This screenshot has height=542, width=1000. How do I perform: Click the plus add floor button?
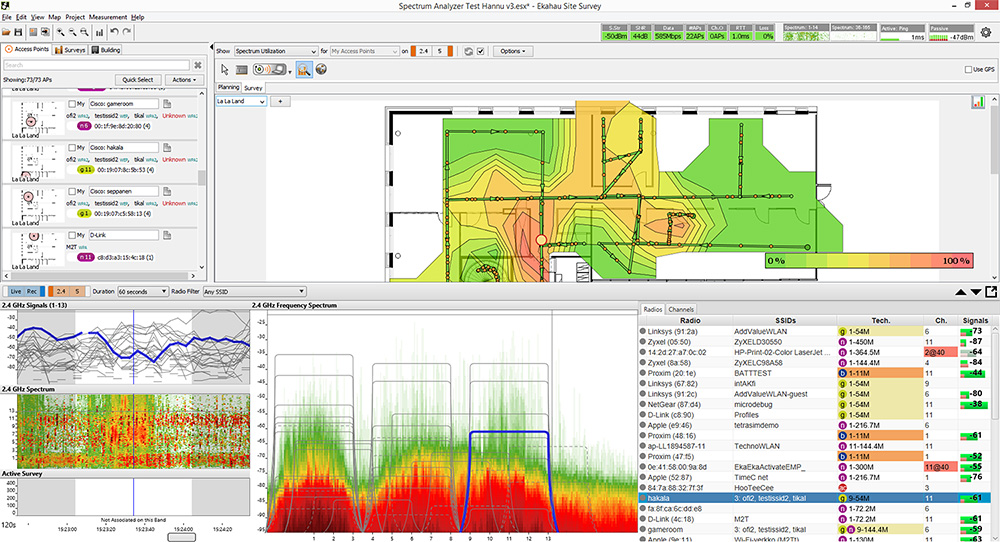(x=280, y=101)
